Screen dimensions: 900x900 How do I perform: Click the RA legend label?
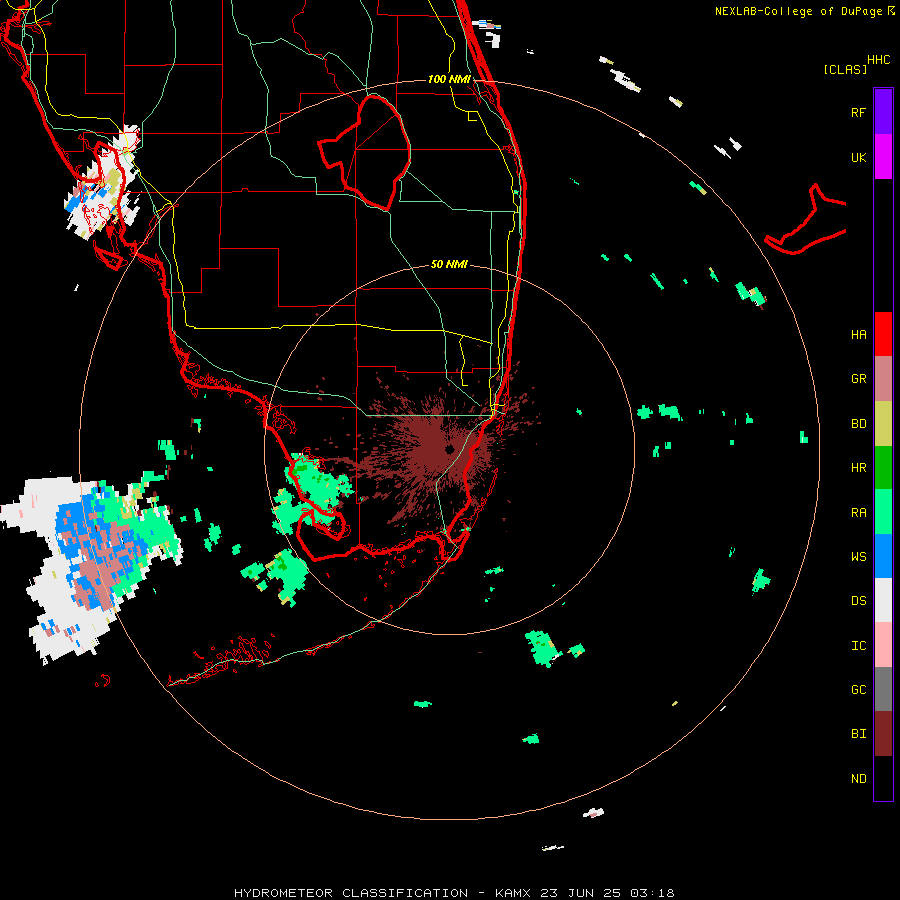pyautogui.click(x=858, y=513)
